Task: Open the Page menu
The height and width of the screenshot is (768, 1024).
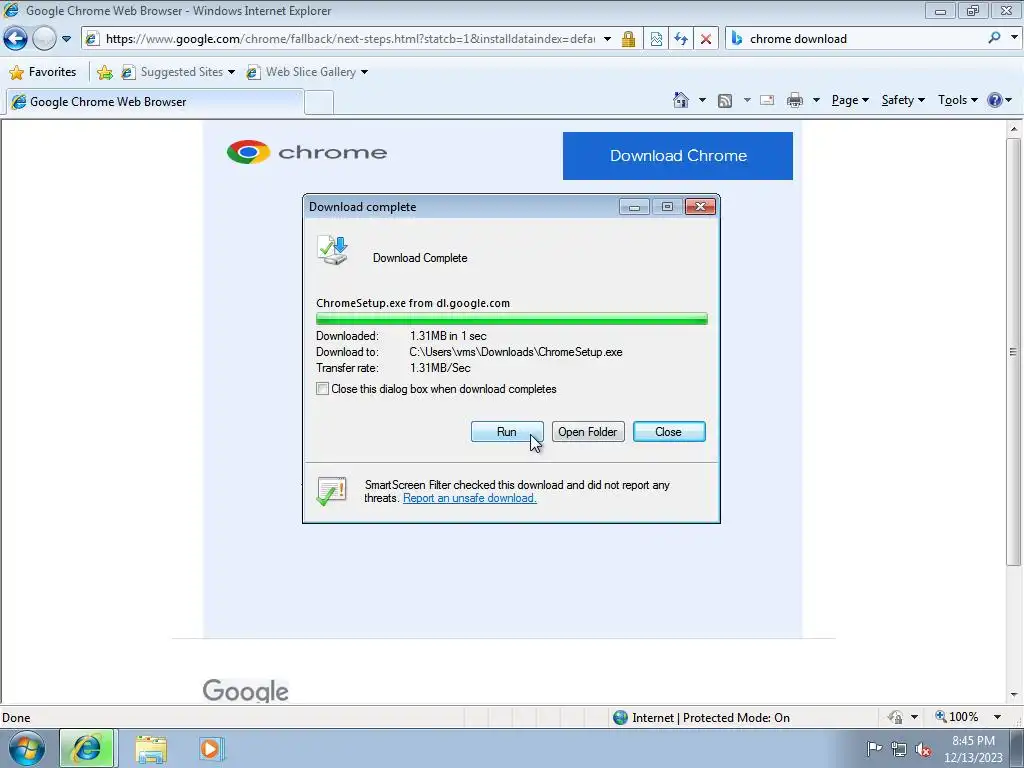Action: [850, 100]
